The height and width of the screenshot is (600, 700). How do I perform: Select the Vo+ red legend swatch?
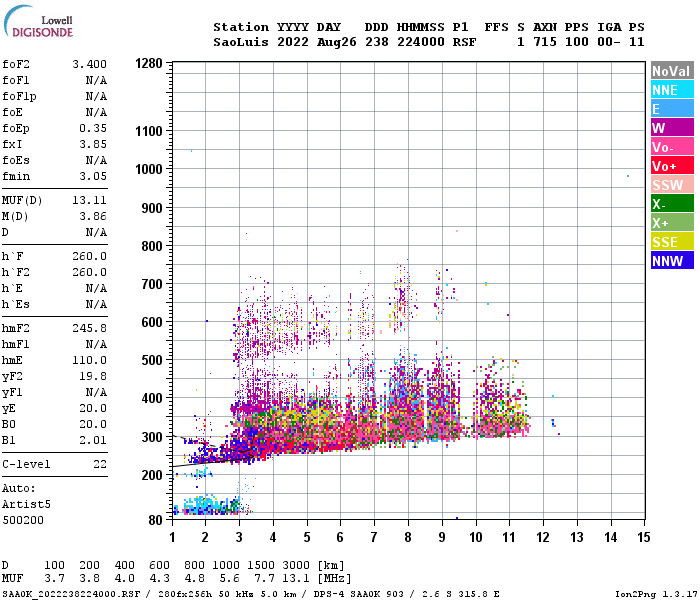[x=672, y=166]
